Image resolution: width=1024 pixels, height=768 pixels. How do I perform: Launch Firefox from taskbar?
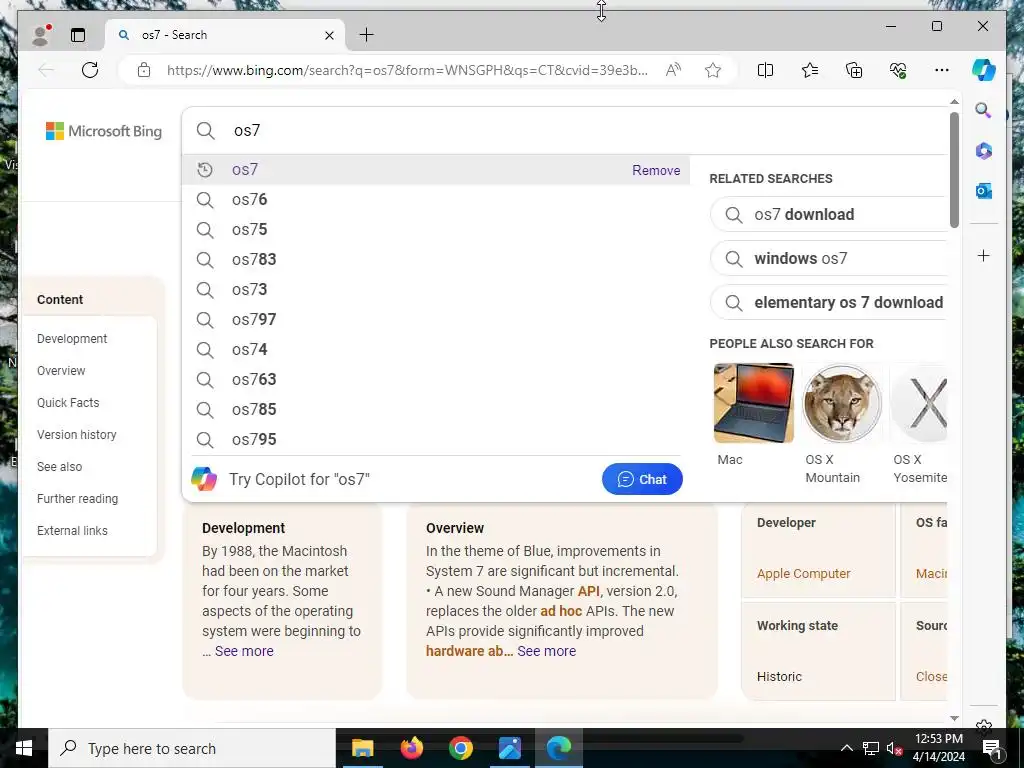pos(411,748)
